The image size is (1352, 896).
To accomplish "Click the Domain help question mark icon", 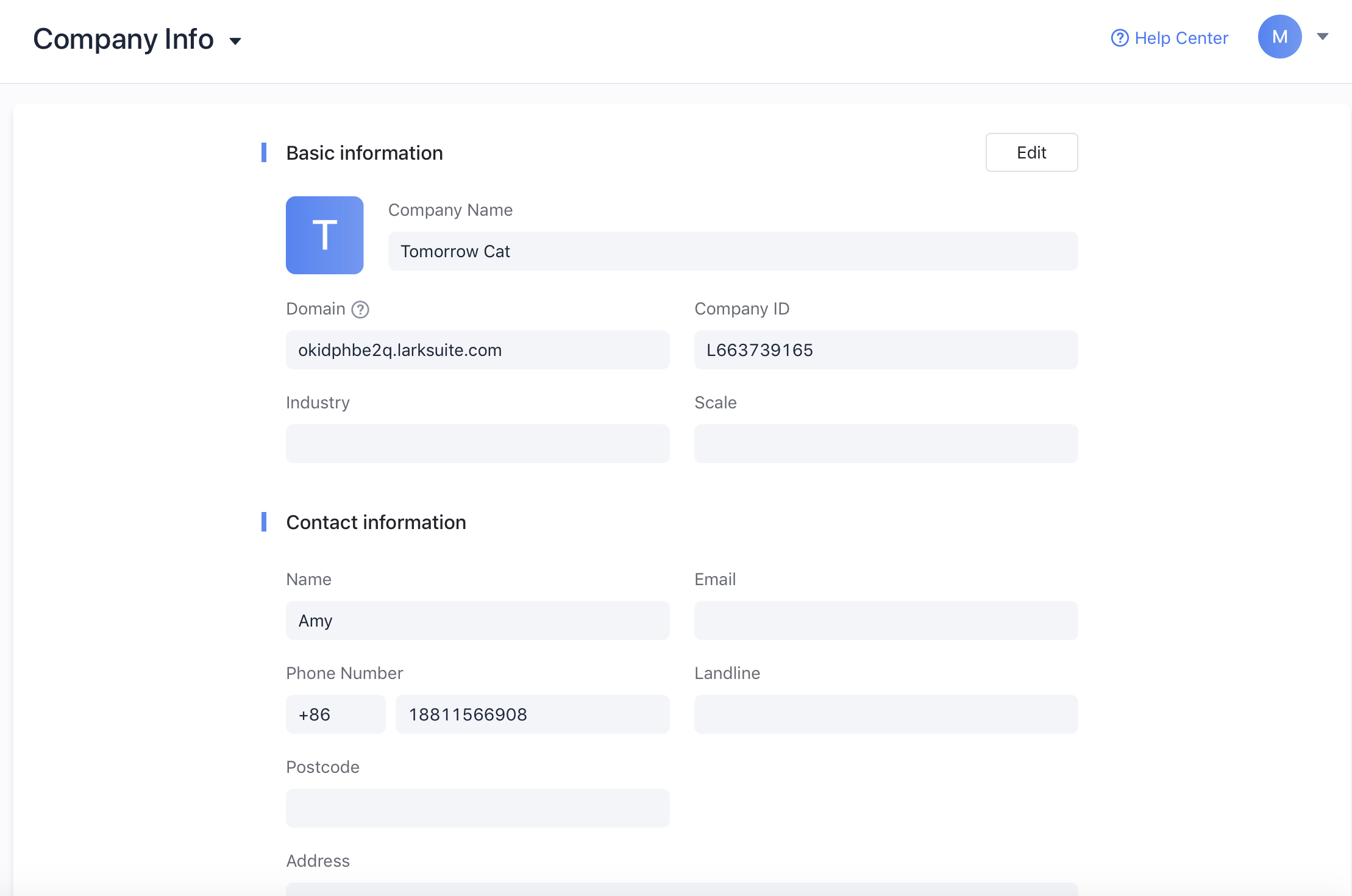I will [360, 310].
